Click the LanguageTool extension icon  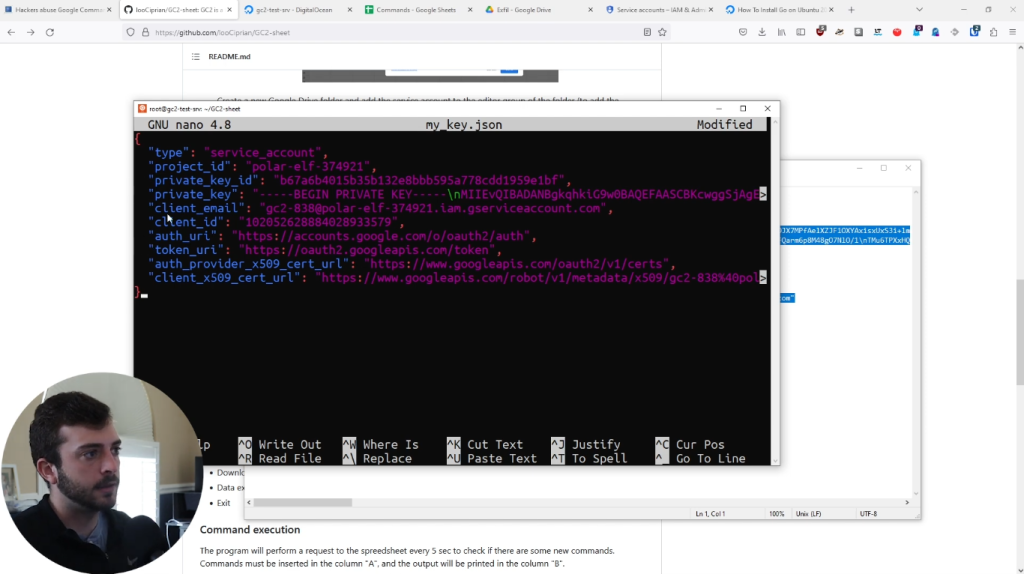(878, 32)
